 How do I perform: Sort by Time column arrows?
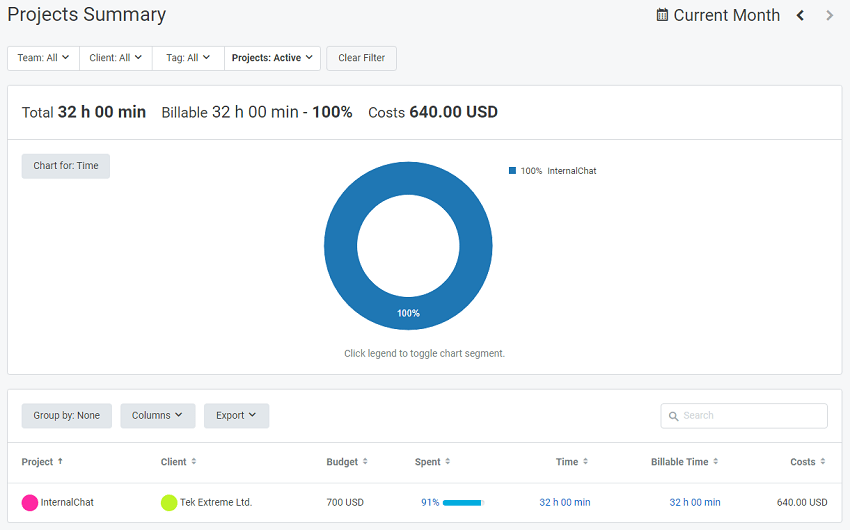coord(585,462)
